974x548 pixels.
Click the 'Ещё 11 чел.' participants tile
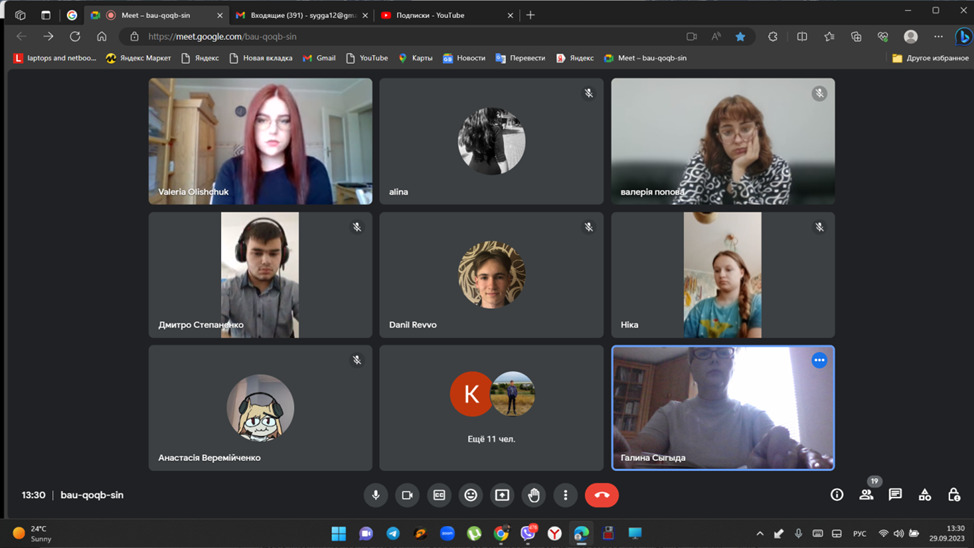click(x=491, y=408)
